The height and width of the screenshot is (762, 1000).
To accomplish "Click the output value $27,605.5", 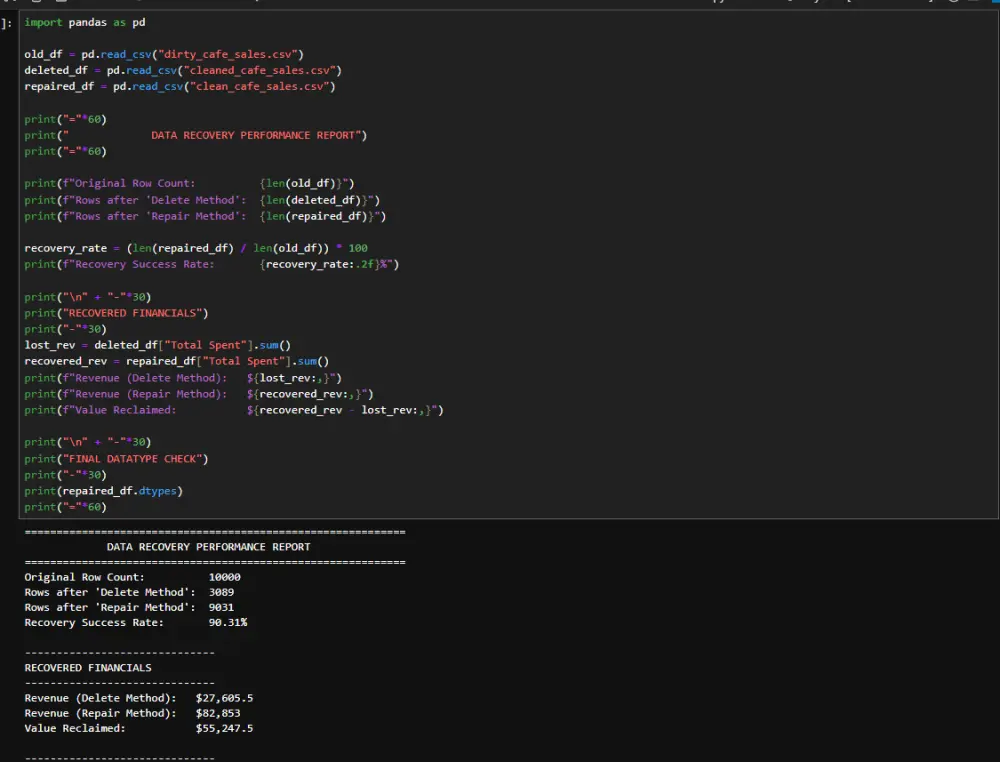I will coord(224,698).
